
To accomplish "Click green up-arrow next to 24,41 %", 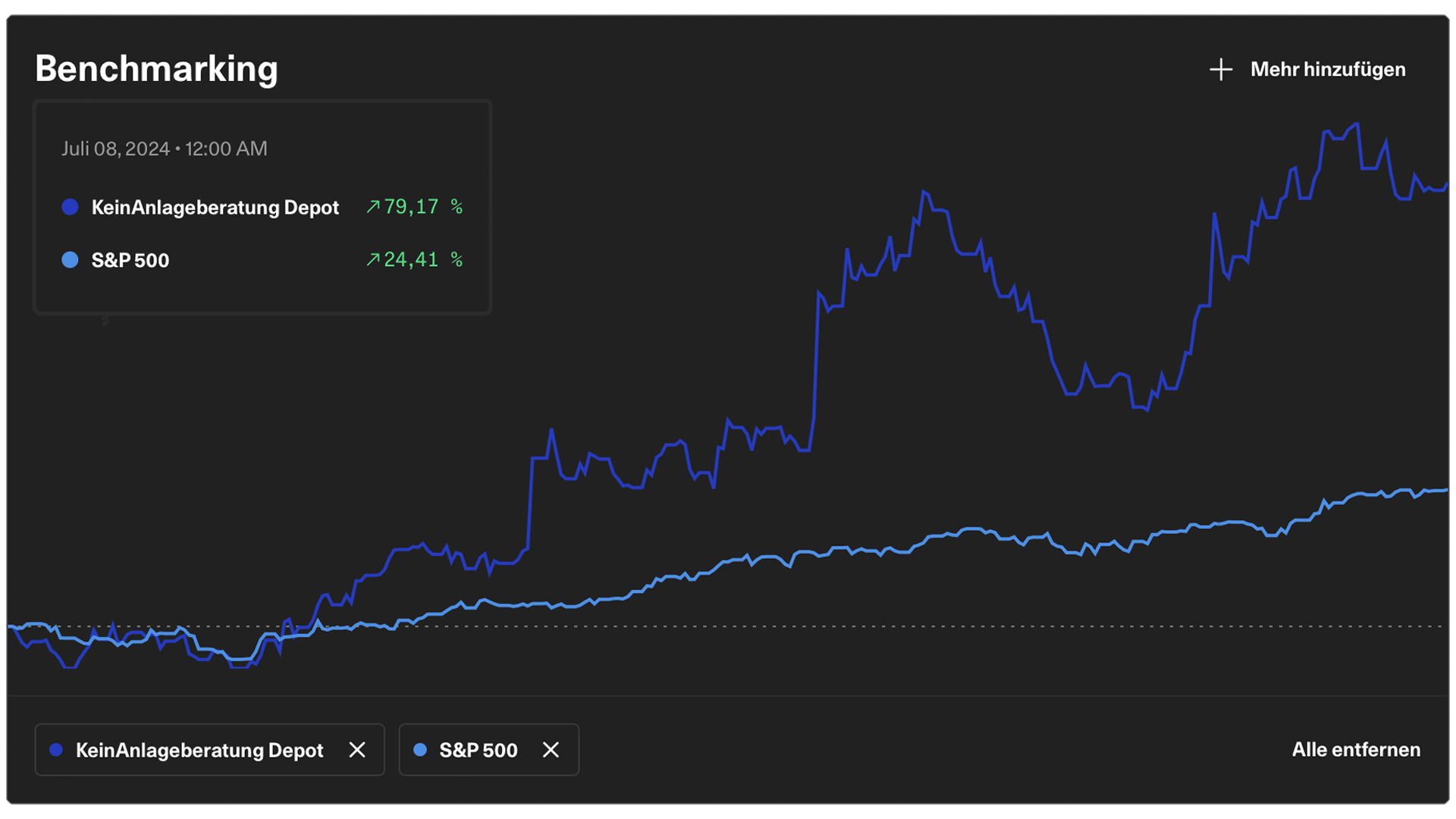I will point(372,260).
